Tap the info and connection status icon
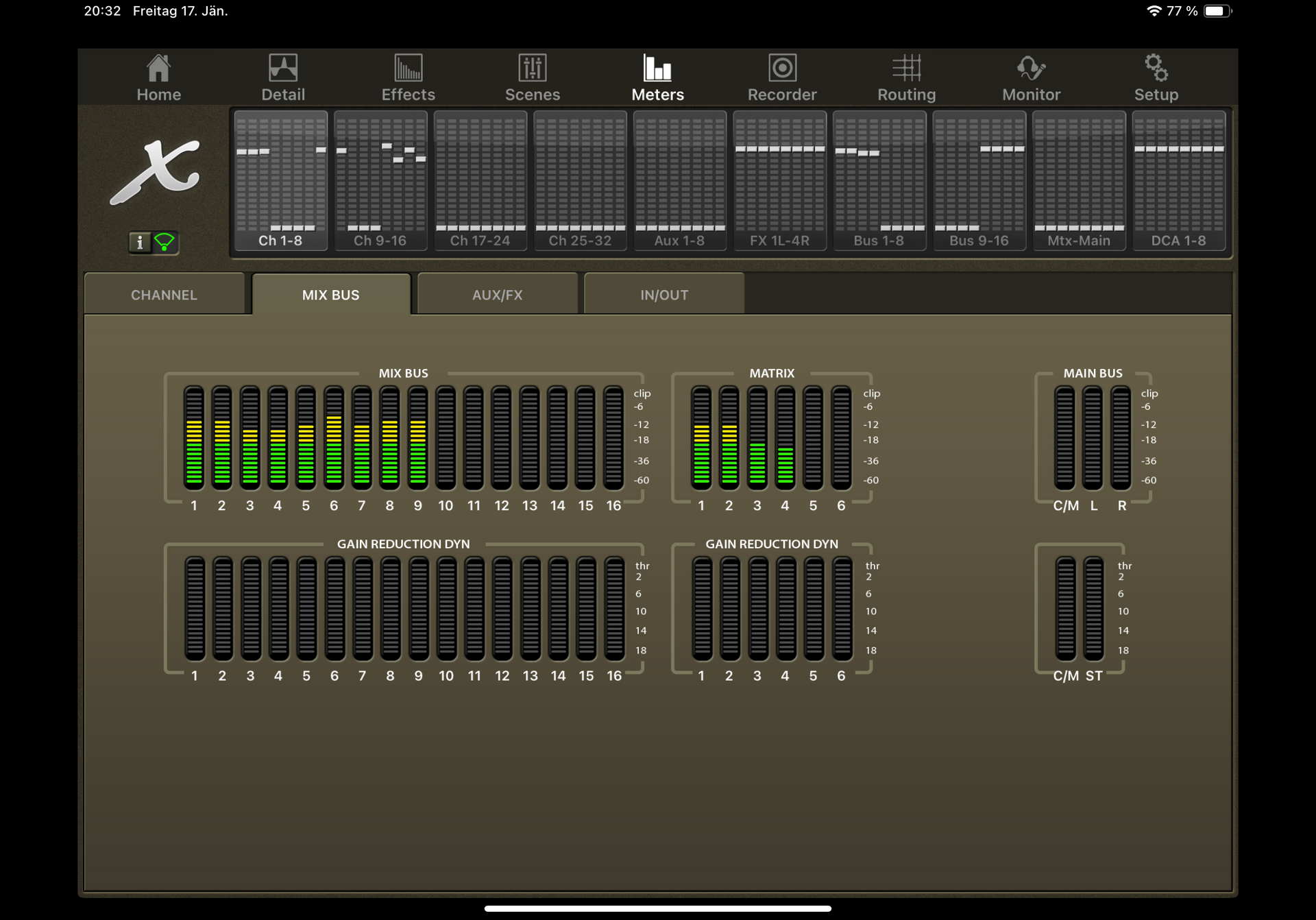This screenshot has height=920, width=1316. point(154,242)
